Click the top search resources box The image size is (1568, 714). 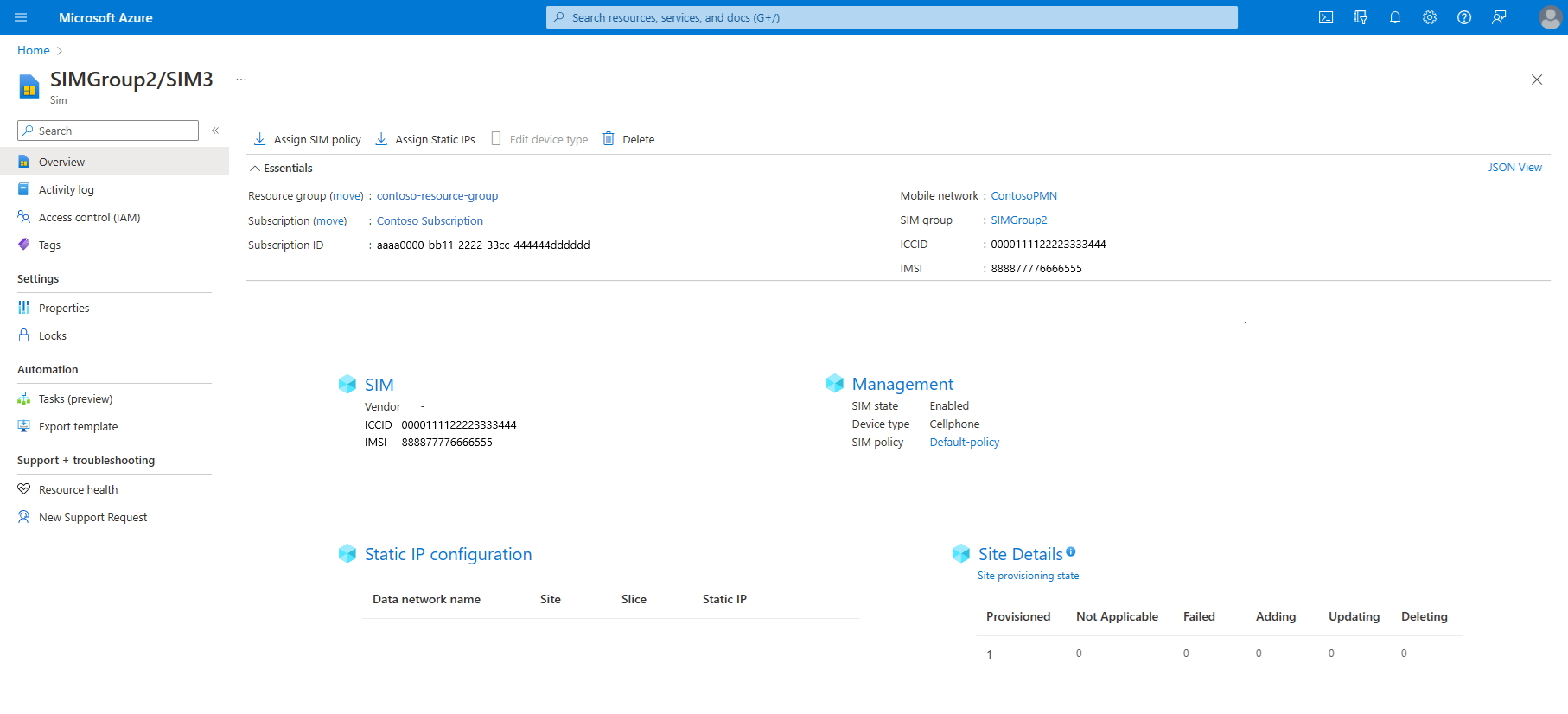[891, 17]
